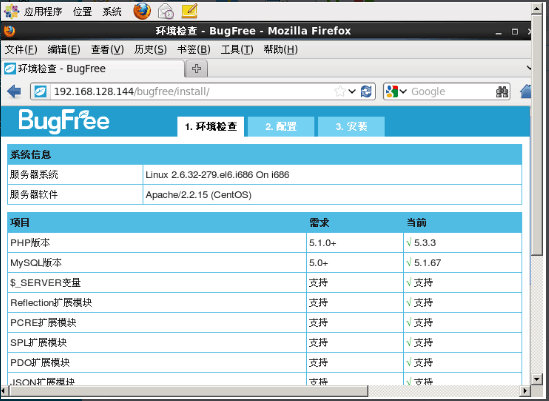Bookmark this page with the star icon
The image size is (549, 401).
click(x=340, y=92)
